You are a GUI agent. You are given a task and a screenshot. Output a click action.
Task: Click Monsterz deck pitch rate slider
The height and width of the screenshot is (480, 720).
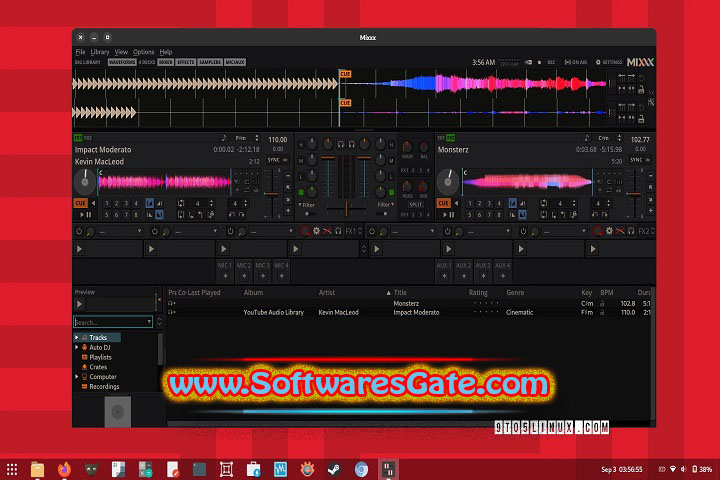pyautogui.click(x=634, y=194)
